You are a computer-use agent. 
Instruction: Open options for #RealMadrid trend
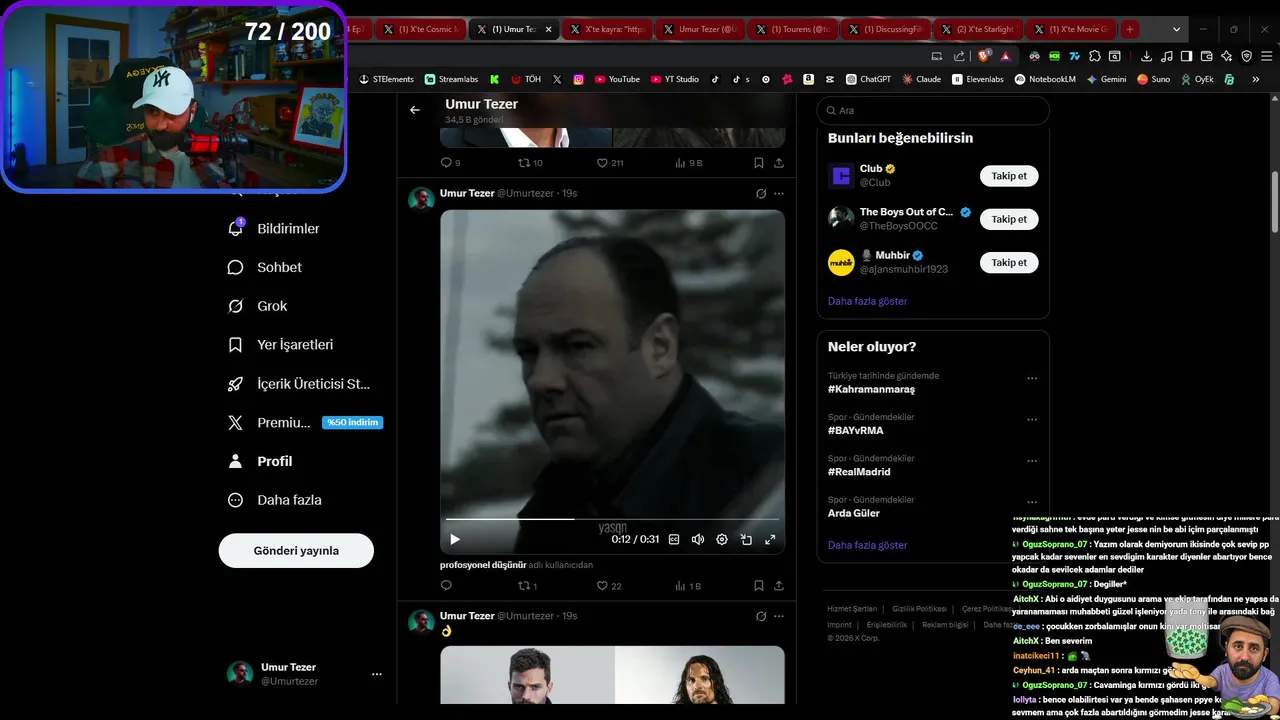point(1032,461)
